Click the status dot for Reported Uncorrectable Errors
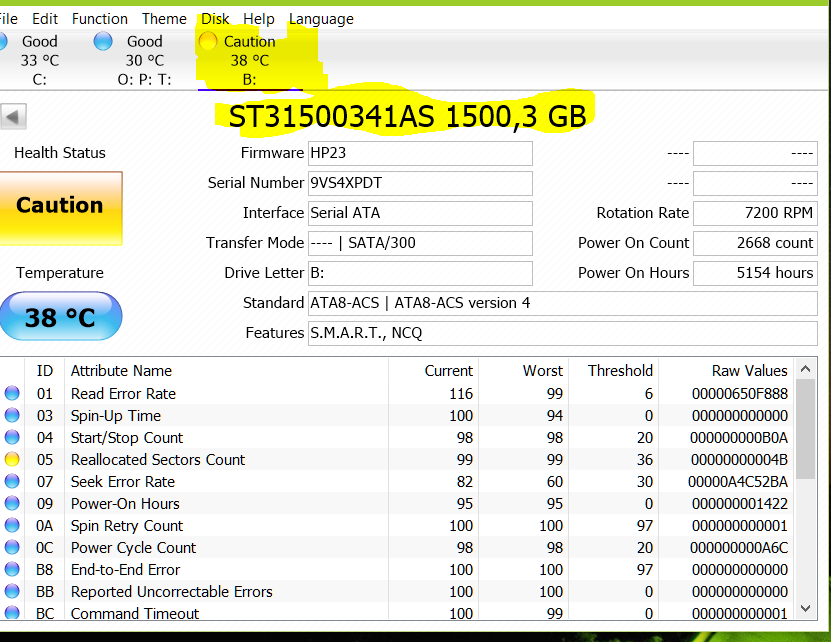Image resolution: width=831 pixels, height=642 pixels. [12, 591]
